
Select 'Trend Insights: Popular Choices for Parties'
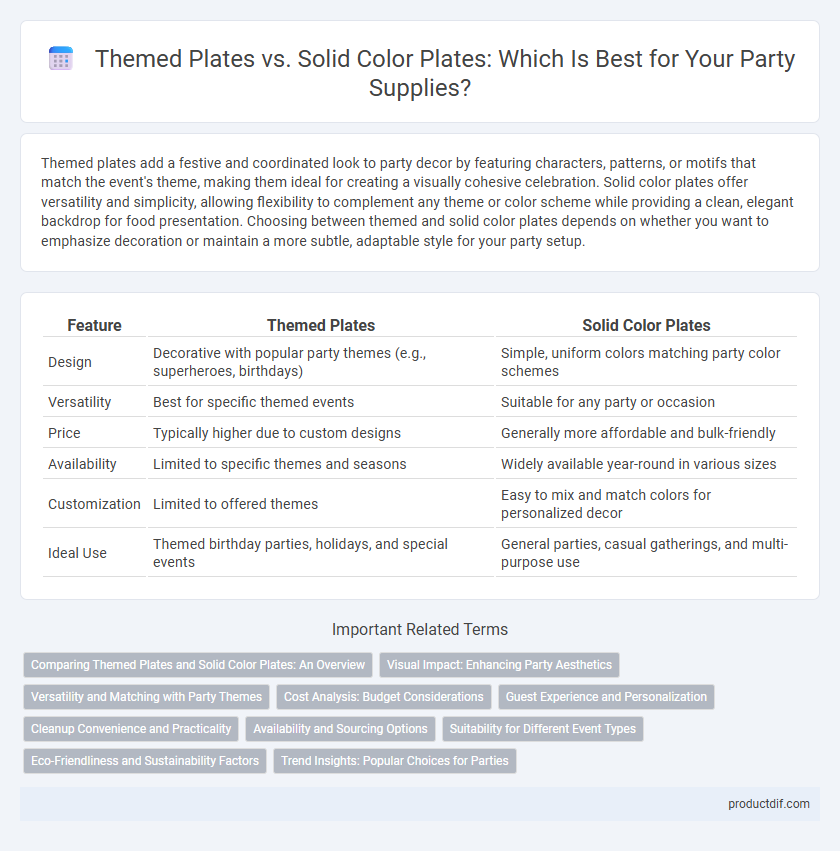(x=394, y=761)
